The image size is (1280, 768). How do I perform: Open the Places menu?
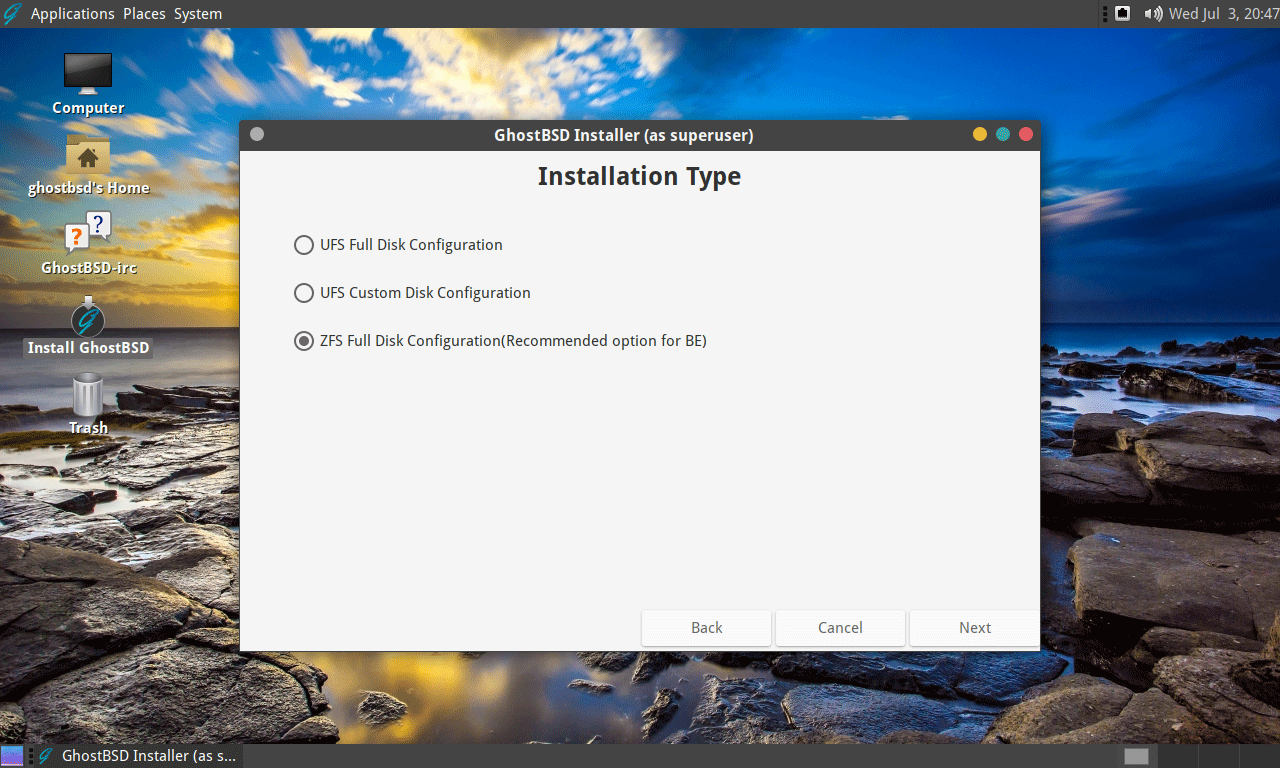tap(144, 14)
